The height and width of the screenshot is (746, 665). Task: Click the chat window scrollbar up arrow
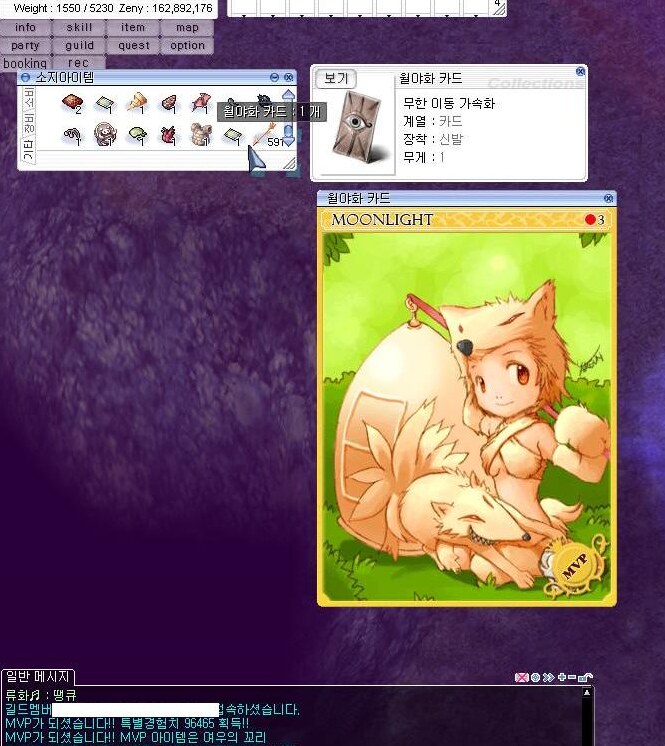point(587,692)
